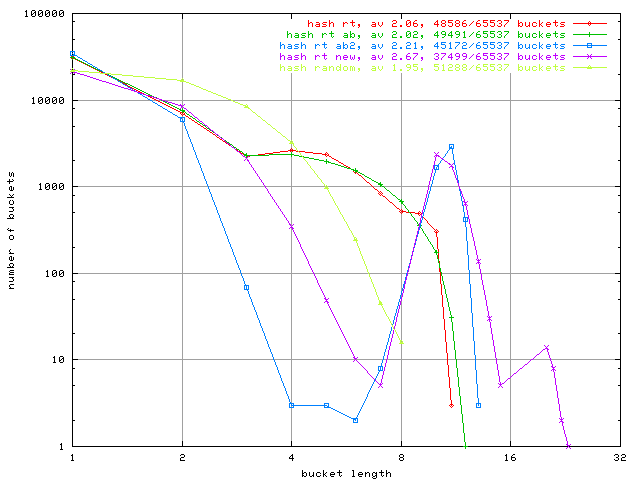Click the dark green plus legend line sample
This screenshot has width=640, height=480.
click(x=589, y=35)
